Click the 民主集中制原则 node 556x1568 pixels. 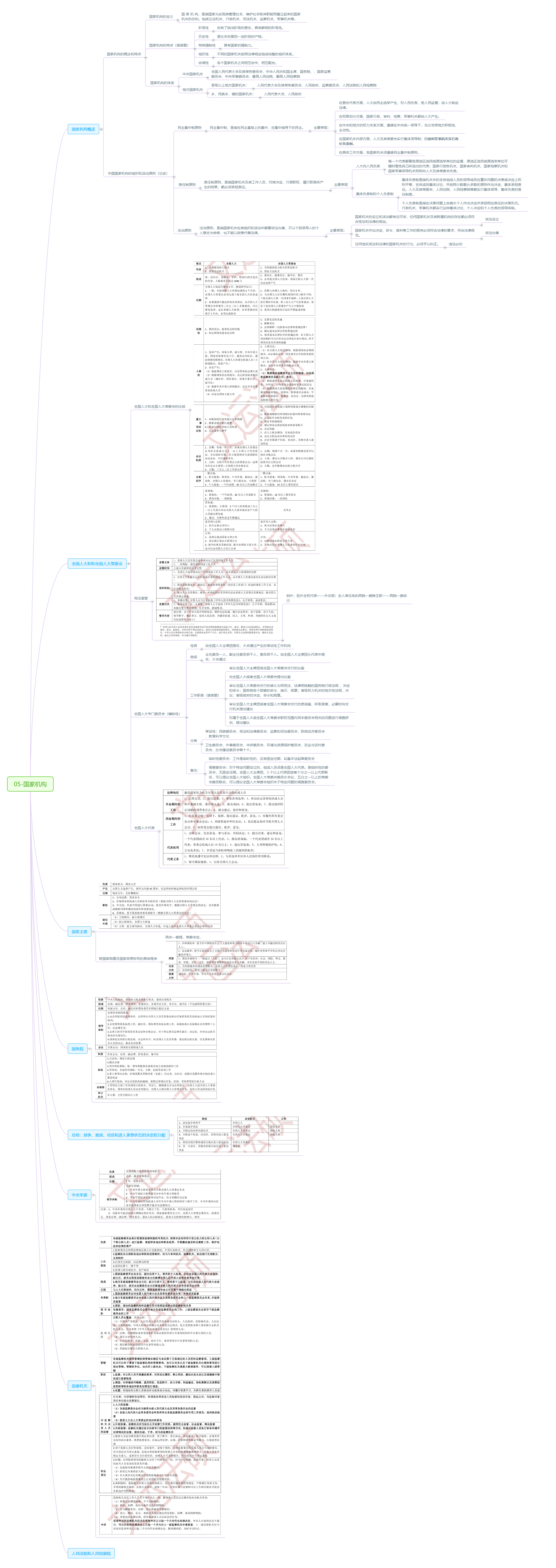[x=189, y=128]
